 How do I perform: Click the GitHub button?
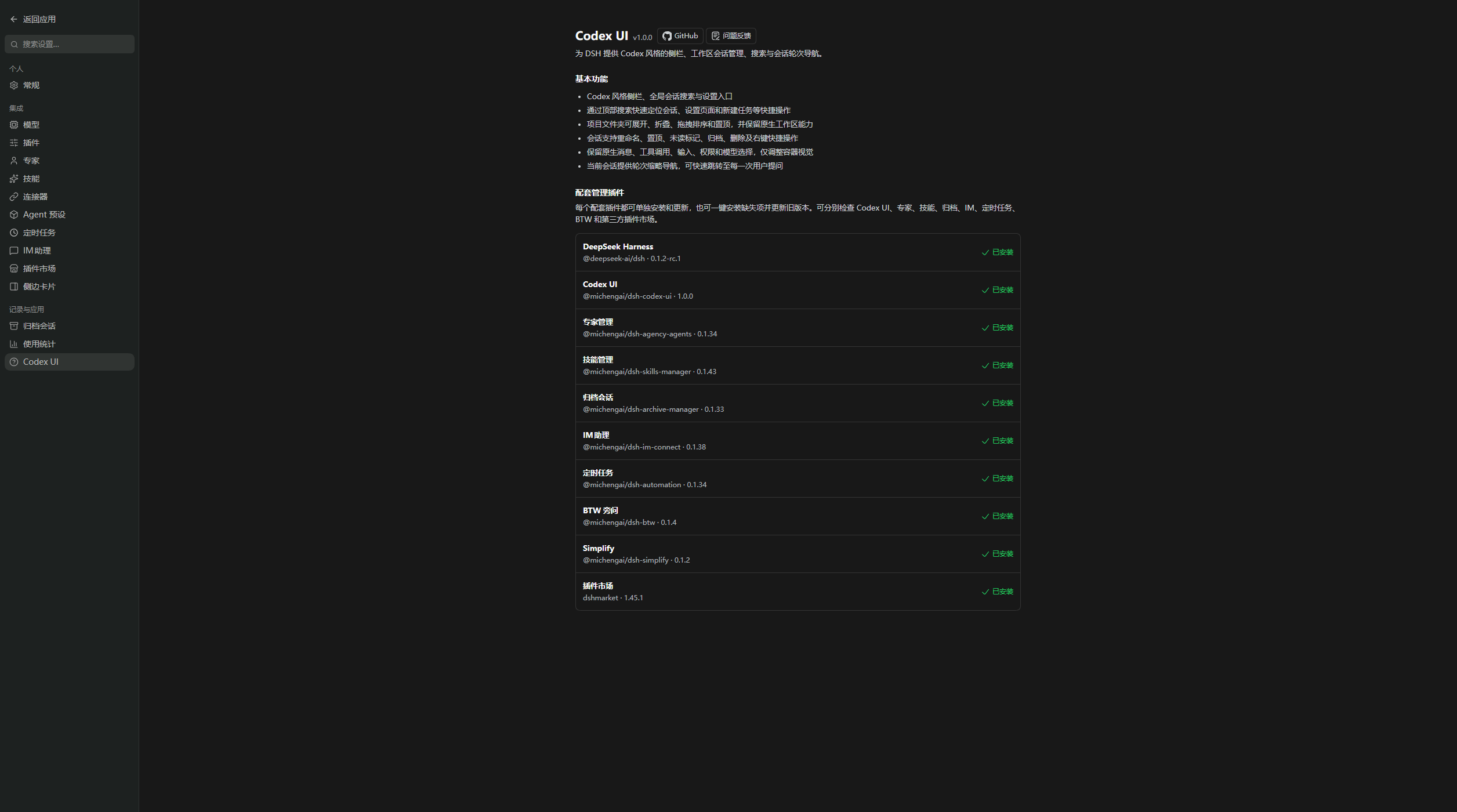(680, 36)
